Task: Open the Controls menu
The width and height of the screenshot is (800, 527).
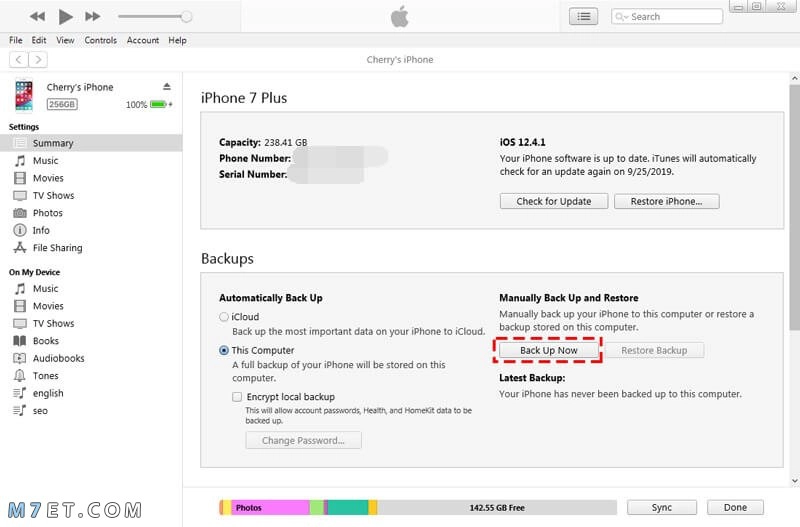Action: (x=101, y=40)
